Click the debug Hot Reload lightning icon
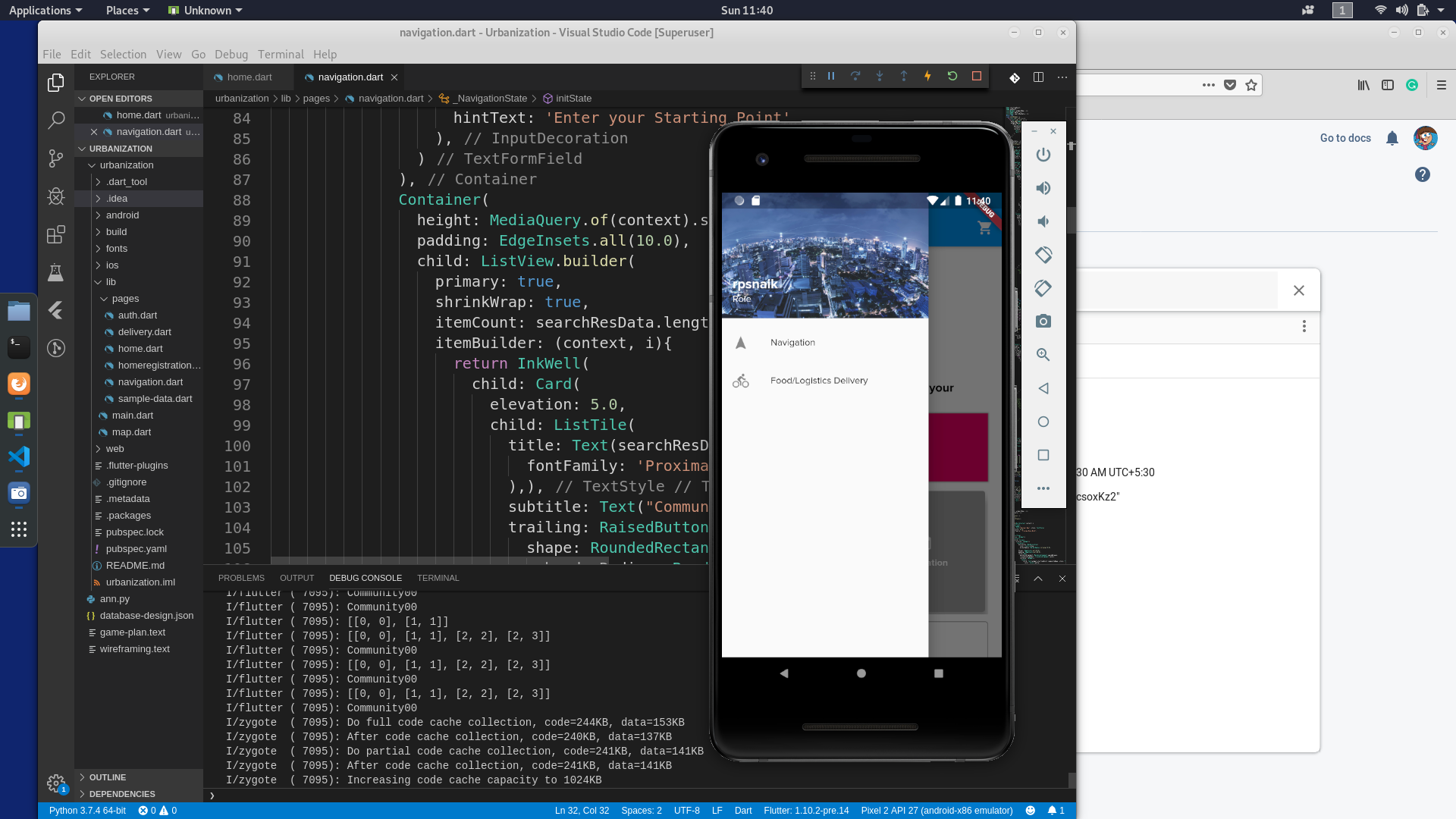Image resolution: width=1456 pixels, height=819 pixels. point(927,76)
